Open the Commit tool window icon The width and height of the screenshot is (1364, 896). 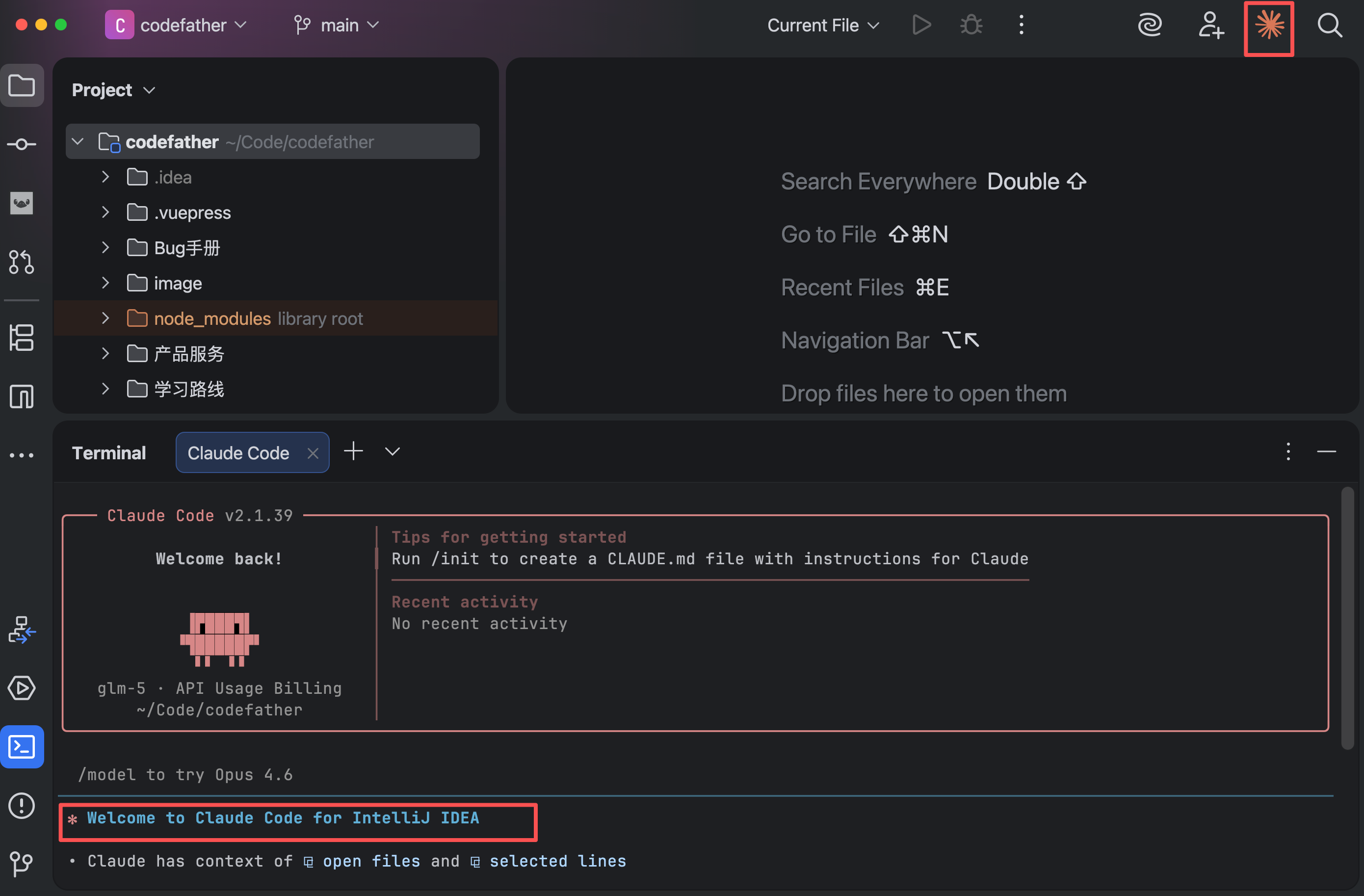coord(22,144)
